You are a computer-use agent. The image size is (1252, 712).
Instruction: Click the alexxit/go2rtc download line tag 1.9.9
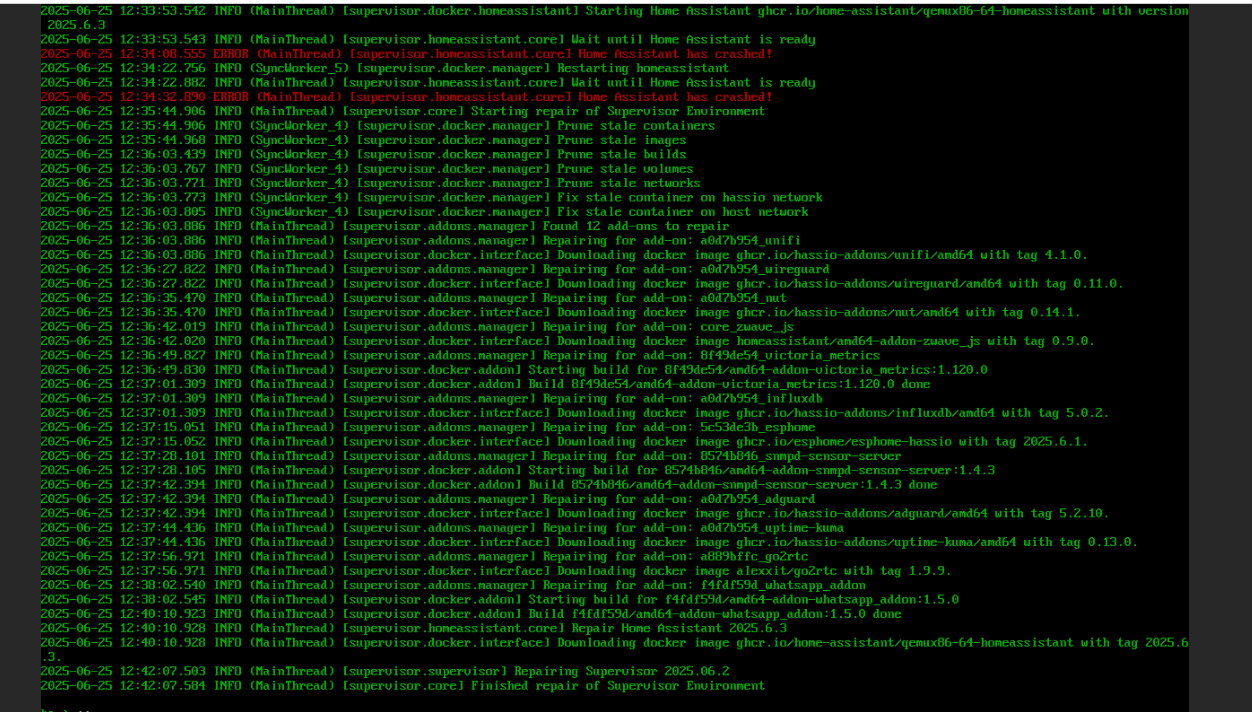tap(496, 571)
